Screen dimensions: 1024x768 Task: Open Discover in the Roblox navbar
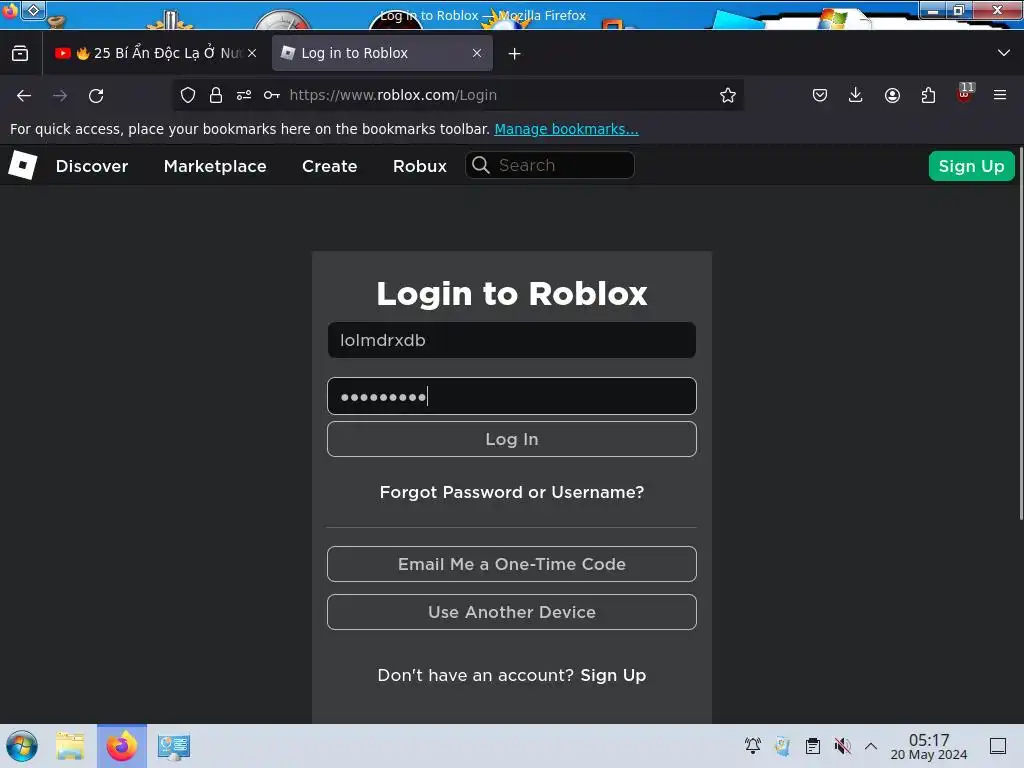[91, 166]
